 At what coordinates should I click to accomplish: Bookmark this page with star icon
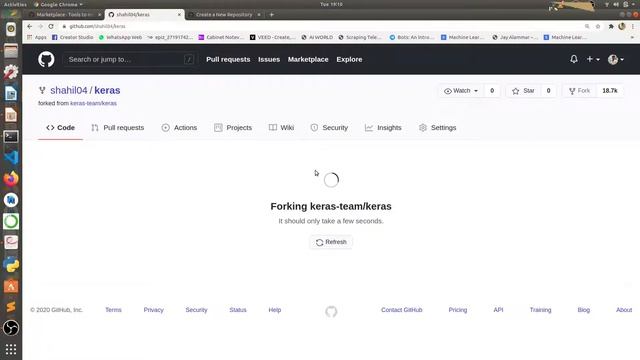tap(598, 26)
